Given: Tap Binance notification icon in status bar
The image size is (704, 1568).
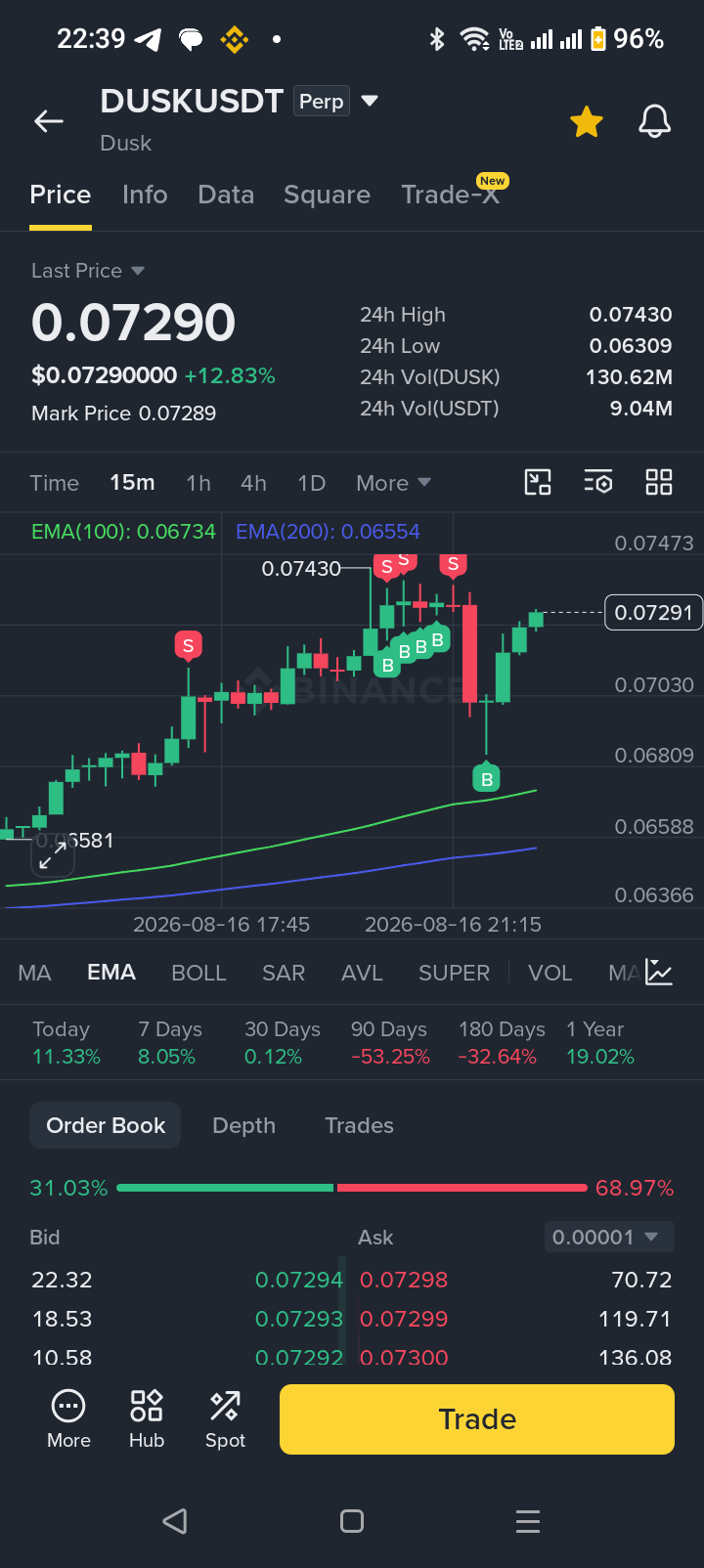Looking at the screenshot, I should point(234,39).
